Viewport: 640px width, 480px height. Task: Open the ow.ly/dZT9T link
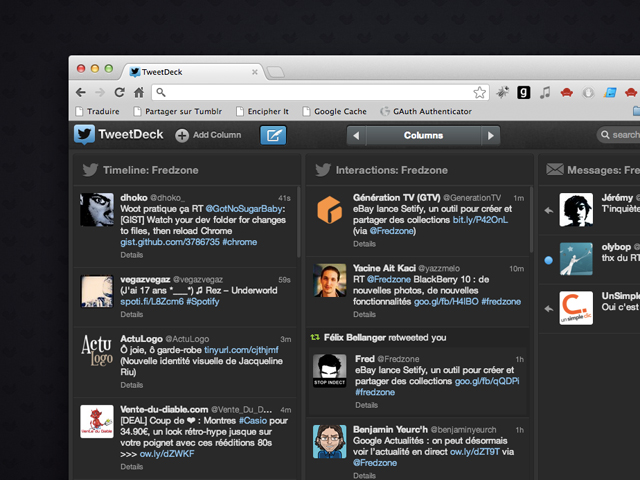[475, 452]
